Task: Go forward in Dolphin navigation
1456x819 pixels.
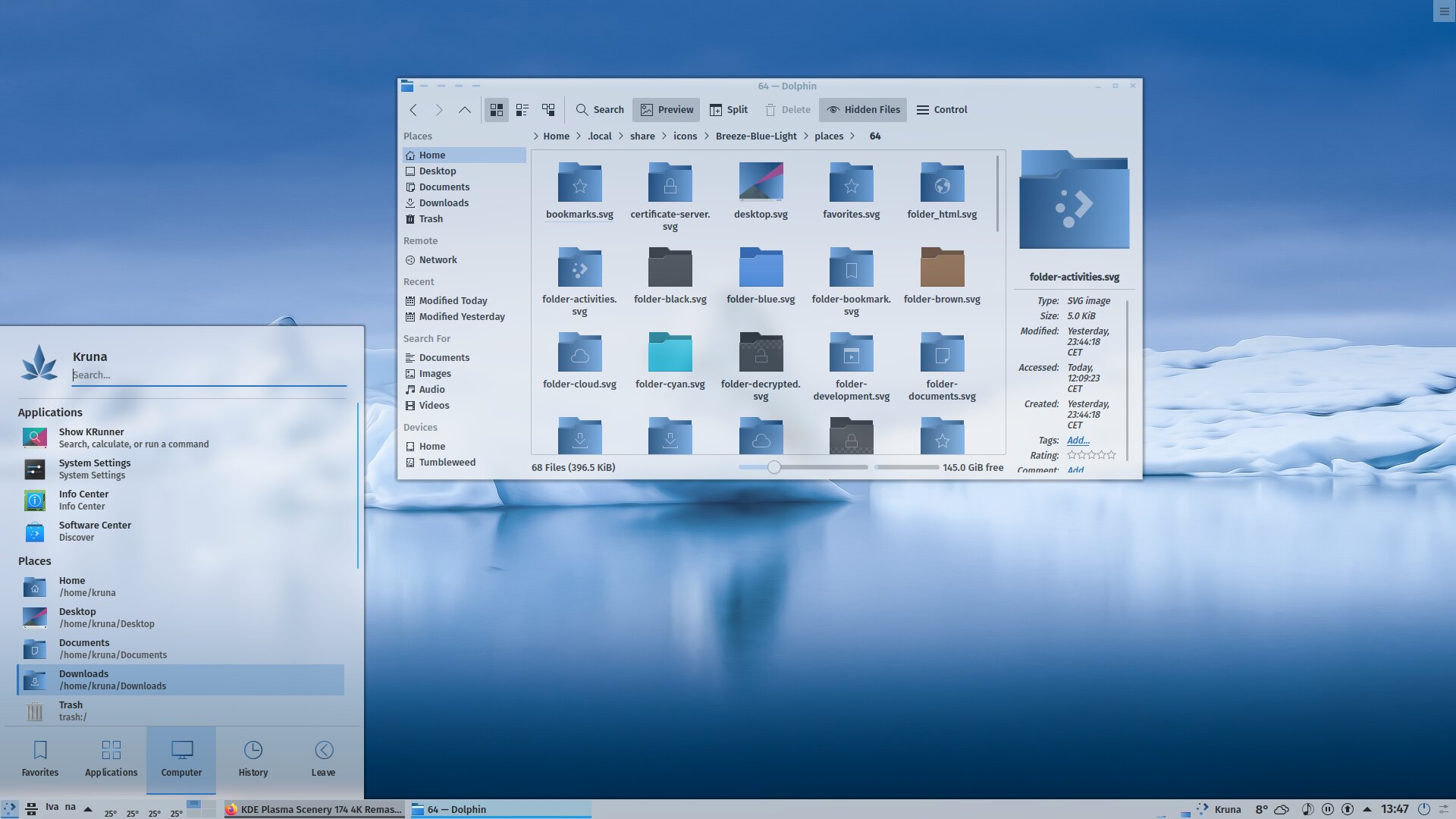Action: (439, 110)
